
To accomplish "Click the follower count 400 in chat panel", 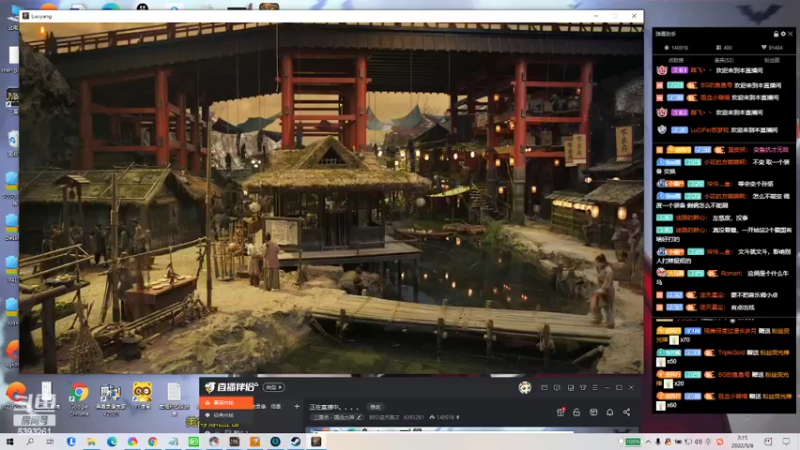I will 724,48.
